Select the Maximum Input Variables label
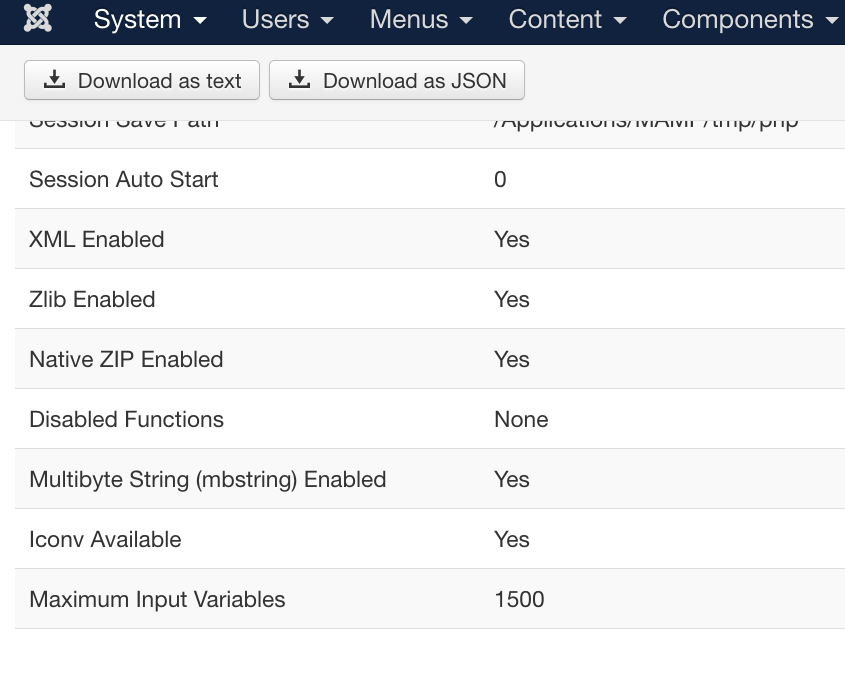 157,600
